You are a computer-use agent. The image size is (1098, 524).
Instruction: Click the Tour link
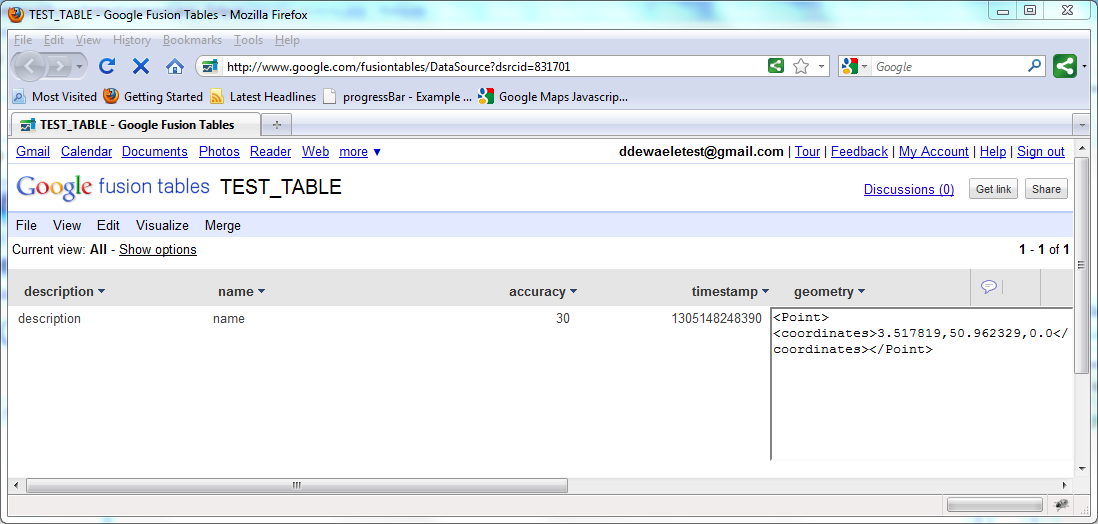tap(807, 151)
